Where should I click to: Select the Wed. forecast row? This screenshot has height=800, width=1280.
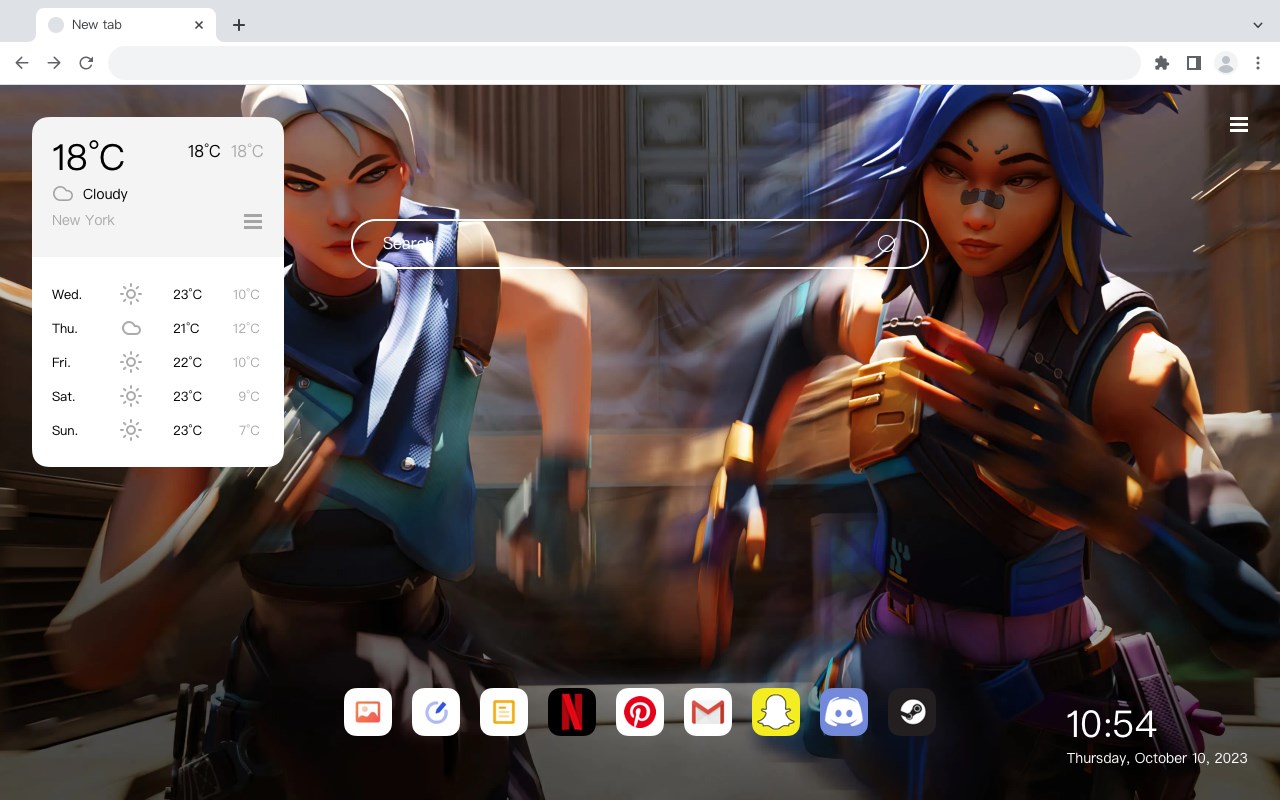[157, 294]
